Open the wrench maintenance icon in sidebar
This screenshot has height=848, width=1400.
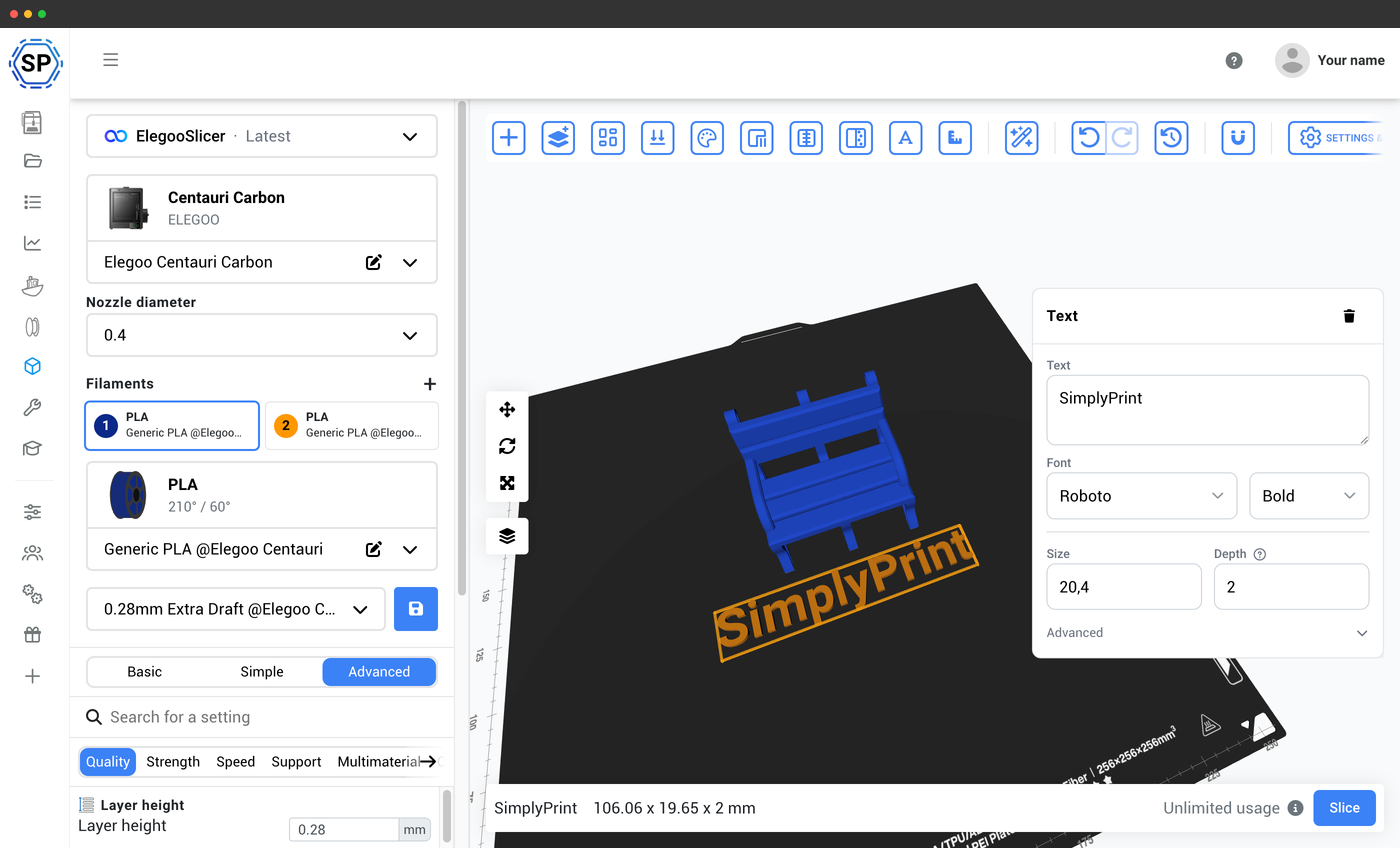tap(32, 407)
